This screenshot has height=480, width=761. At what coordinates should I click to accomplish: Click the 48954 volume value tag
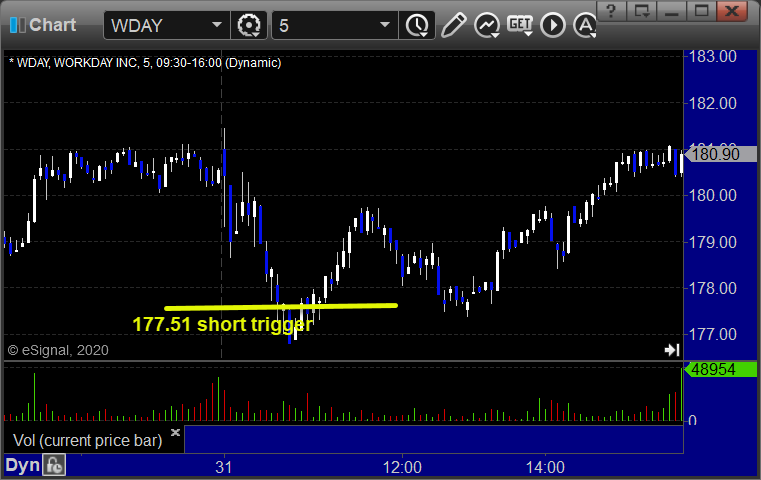tap(721, 369)
